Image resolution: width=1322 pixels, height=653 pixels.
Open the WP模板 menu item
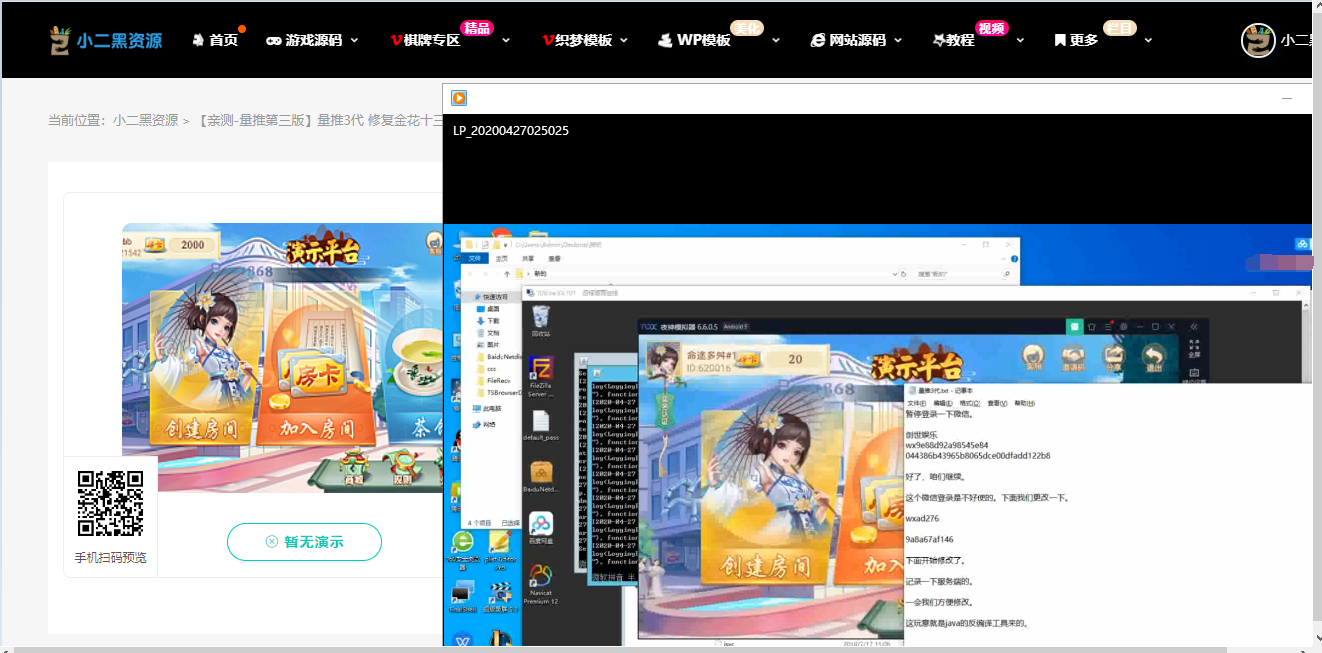click(694, 40)
